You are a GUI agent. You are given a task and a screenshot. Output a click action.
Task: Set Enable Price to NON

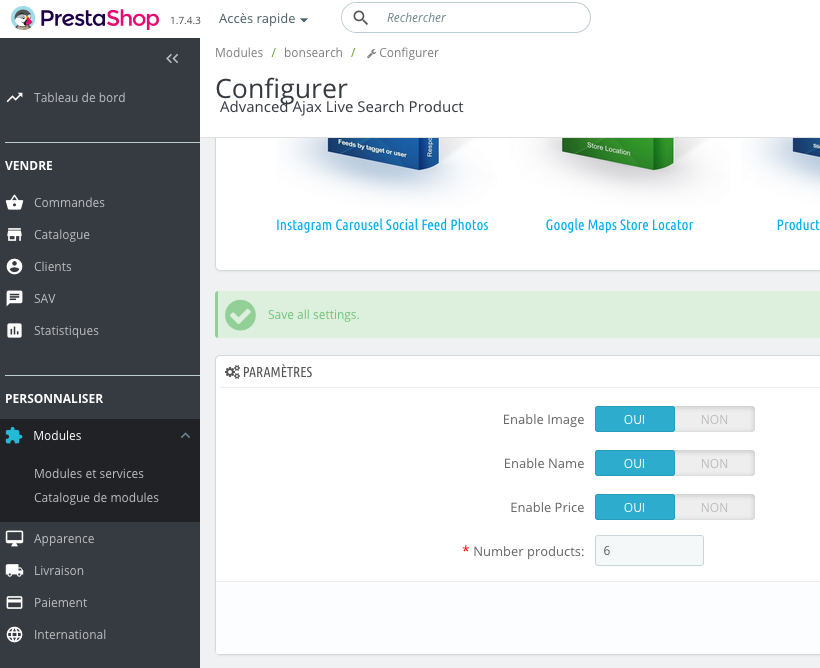click(x=714, y=507)
